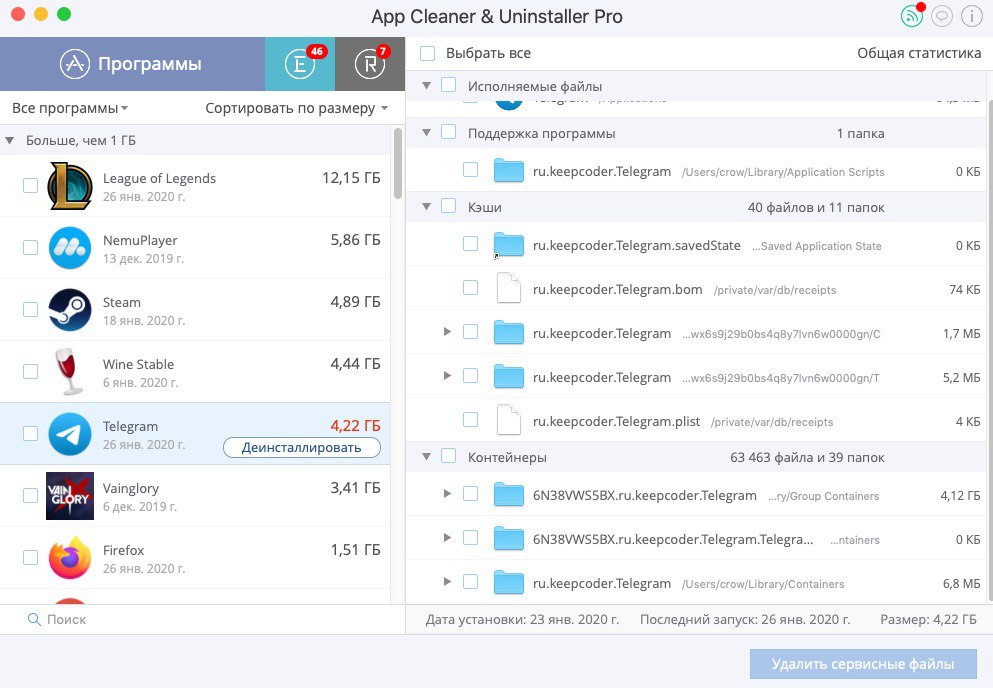Click the app list scrollbar thumb

tap(398, 163)
